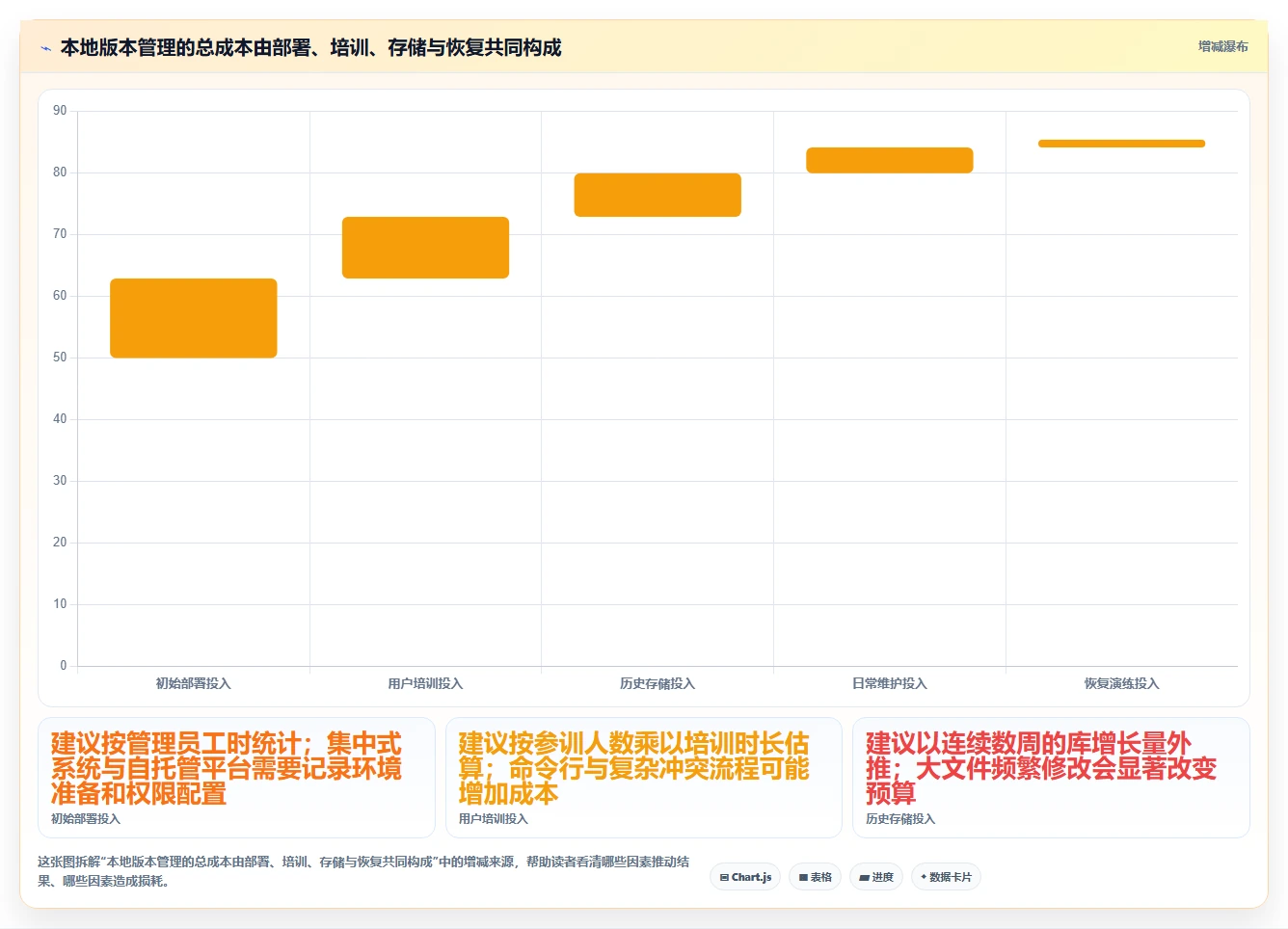Select the 表格 chip
Screen dimensions: 1288x929
tap(815, 877)
